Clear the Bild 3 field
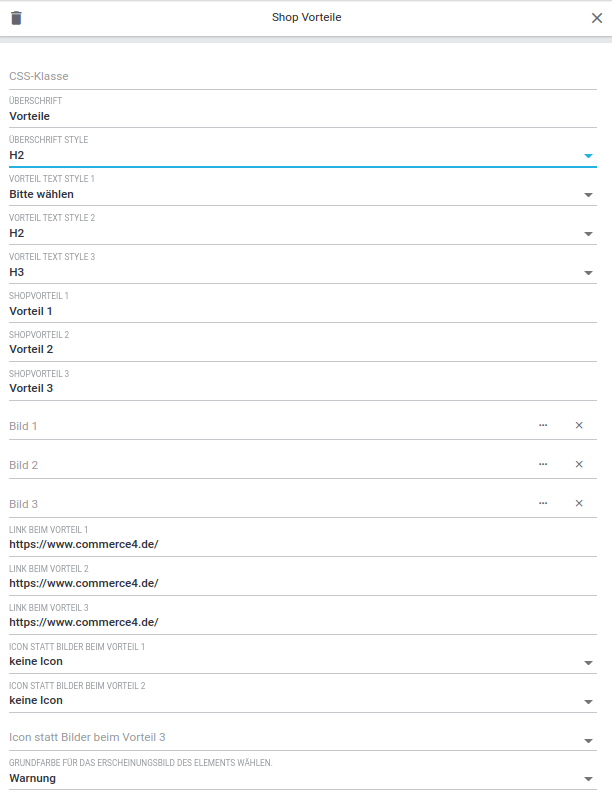Viewport: 612px width, 794px height. click(x=579, y=503)
